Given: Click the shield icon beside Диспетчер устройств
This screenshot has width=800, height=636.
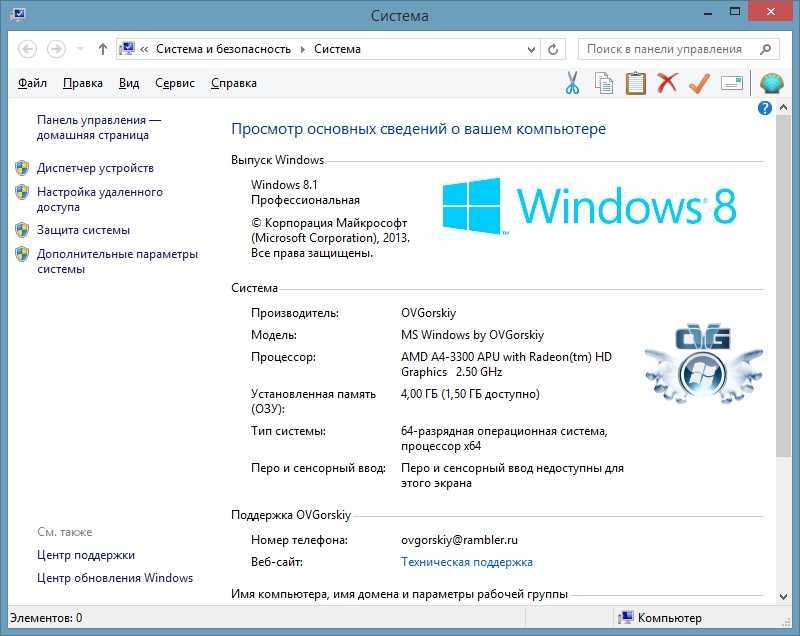Looking at the screenshot, I should click(22, 168).
